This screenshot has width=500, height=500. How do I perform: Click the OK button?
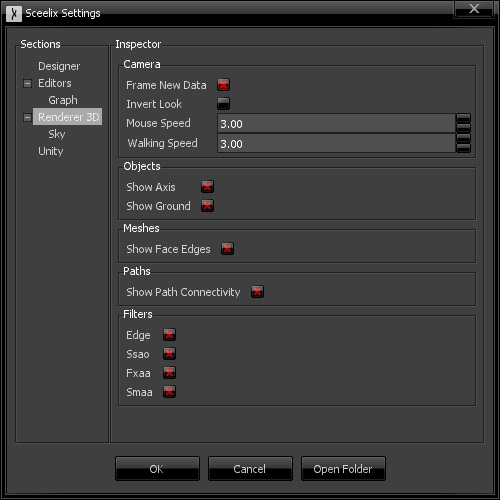[157, 469]
